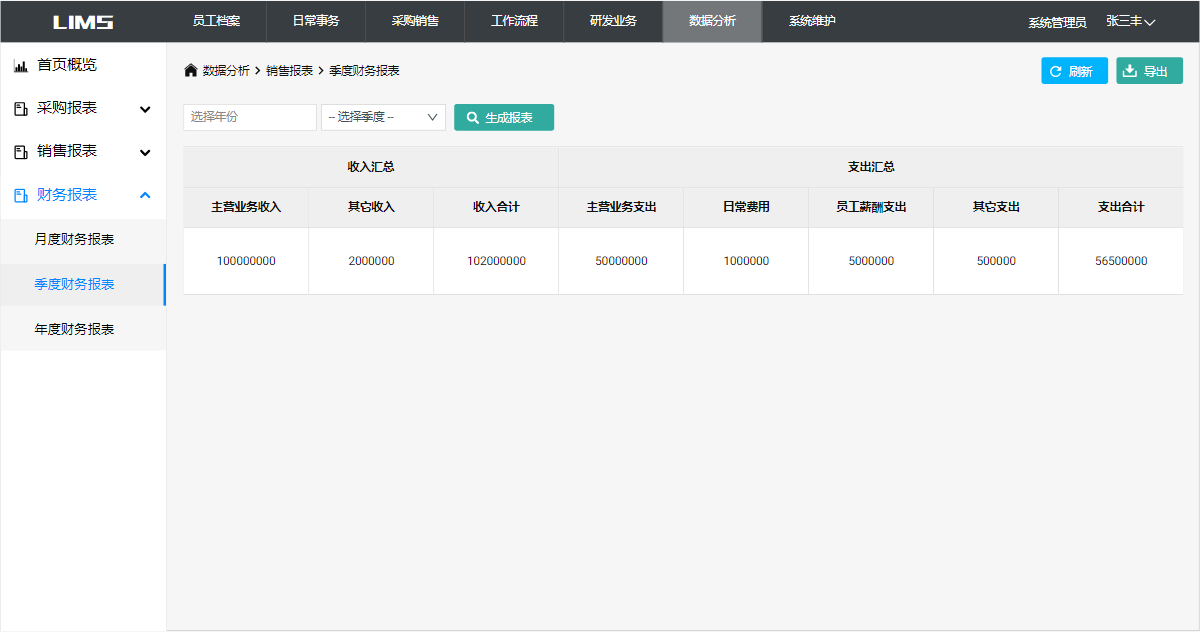
Task: Open the 员工档案 top menu
Action: (x=216, y=21)
